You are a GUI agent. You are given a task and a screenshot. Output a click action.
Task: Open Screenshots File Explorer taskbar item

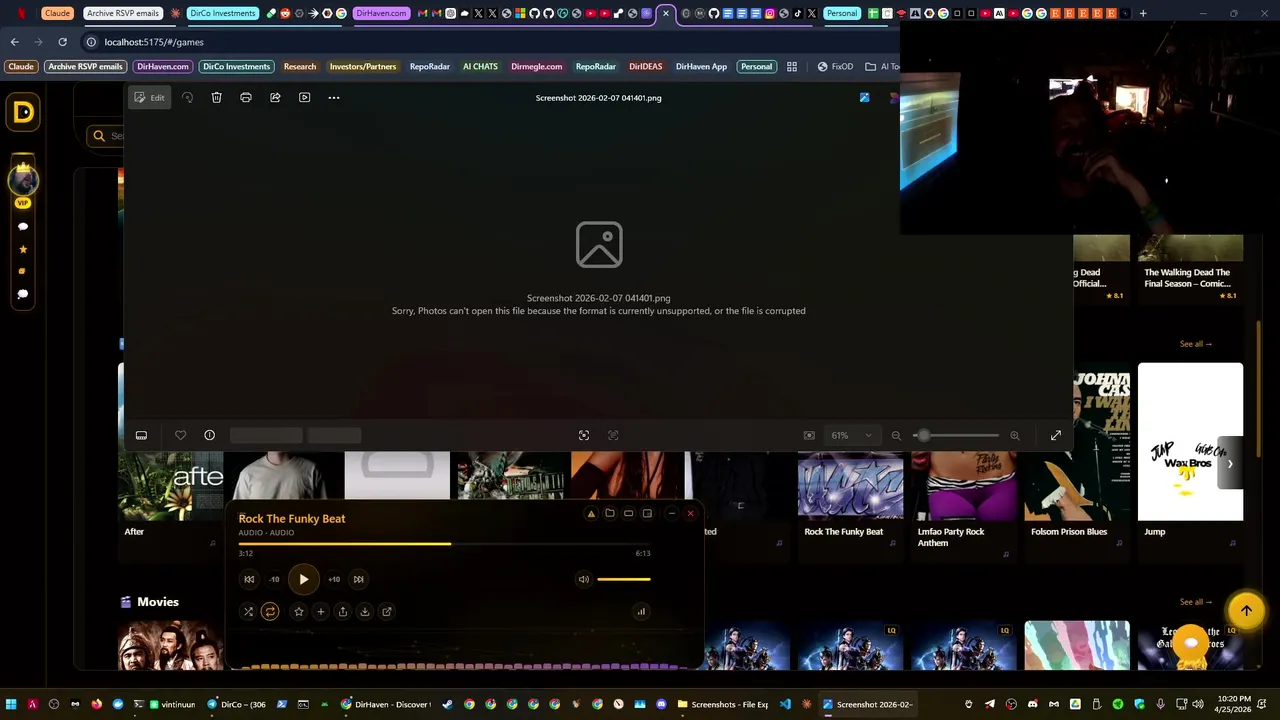[x=722, y=704]
